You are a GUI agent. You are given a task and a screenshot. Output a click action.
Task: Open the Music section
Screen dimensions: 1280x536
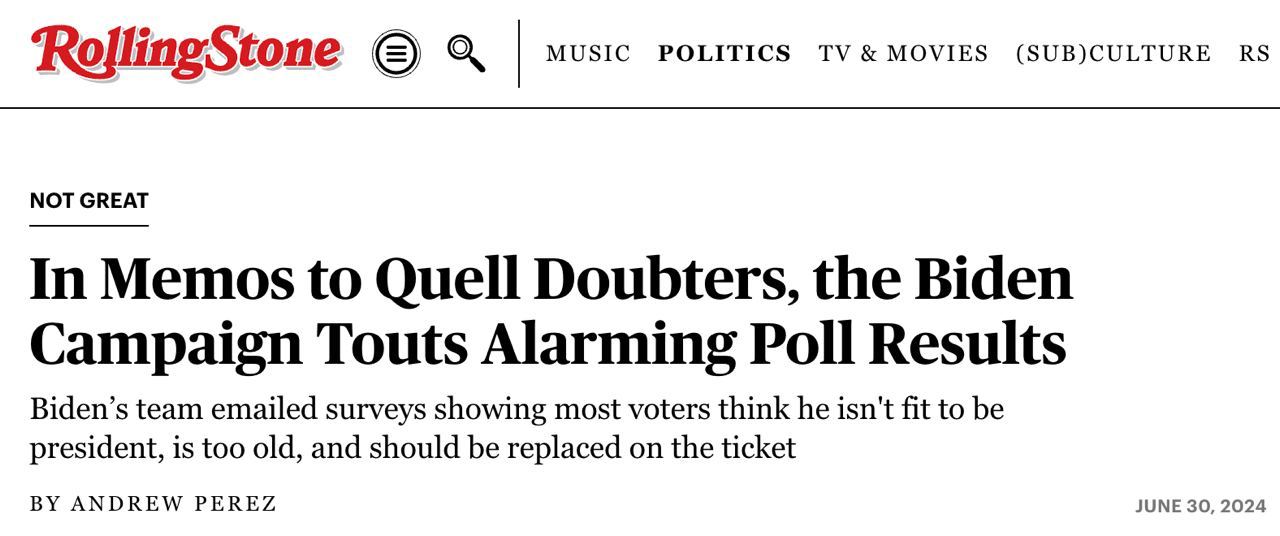click(588, 53)
